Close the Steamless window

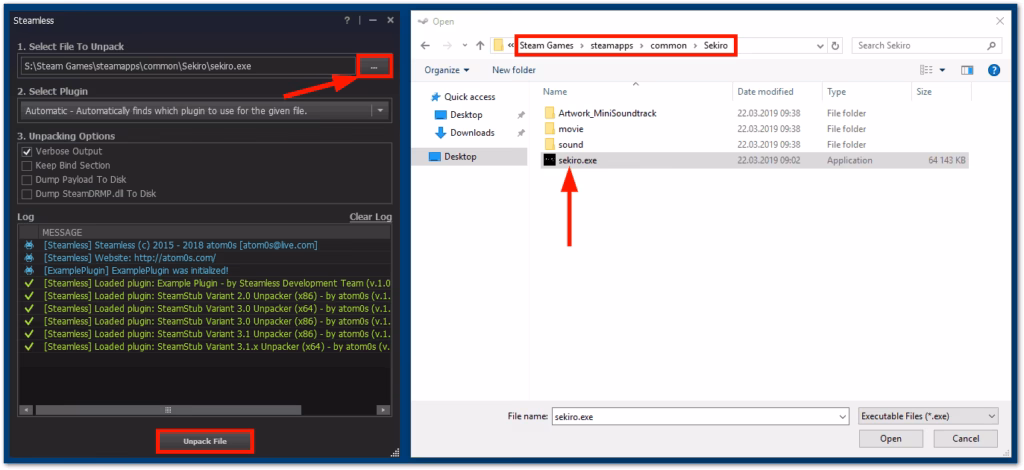(x=391, y=20)
